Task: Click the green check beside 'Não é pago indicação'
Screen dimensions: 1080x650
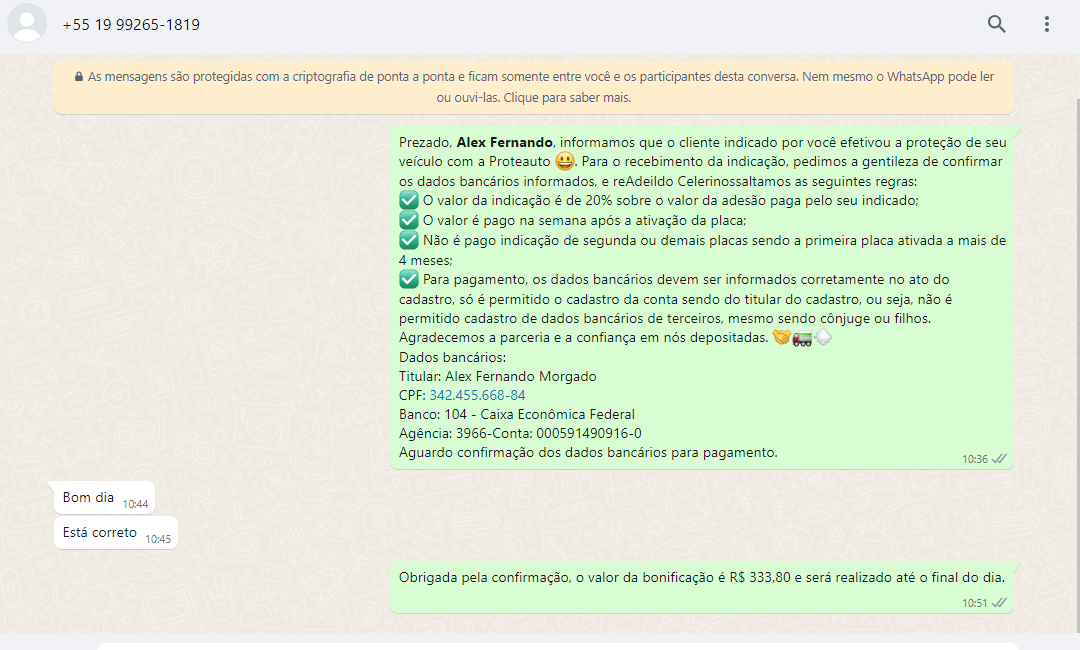Action: 408,240
